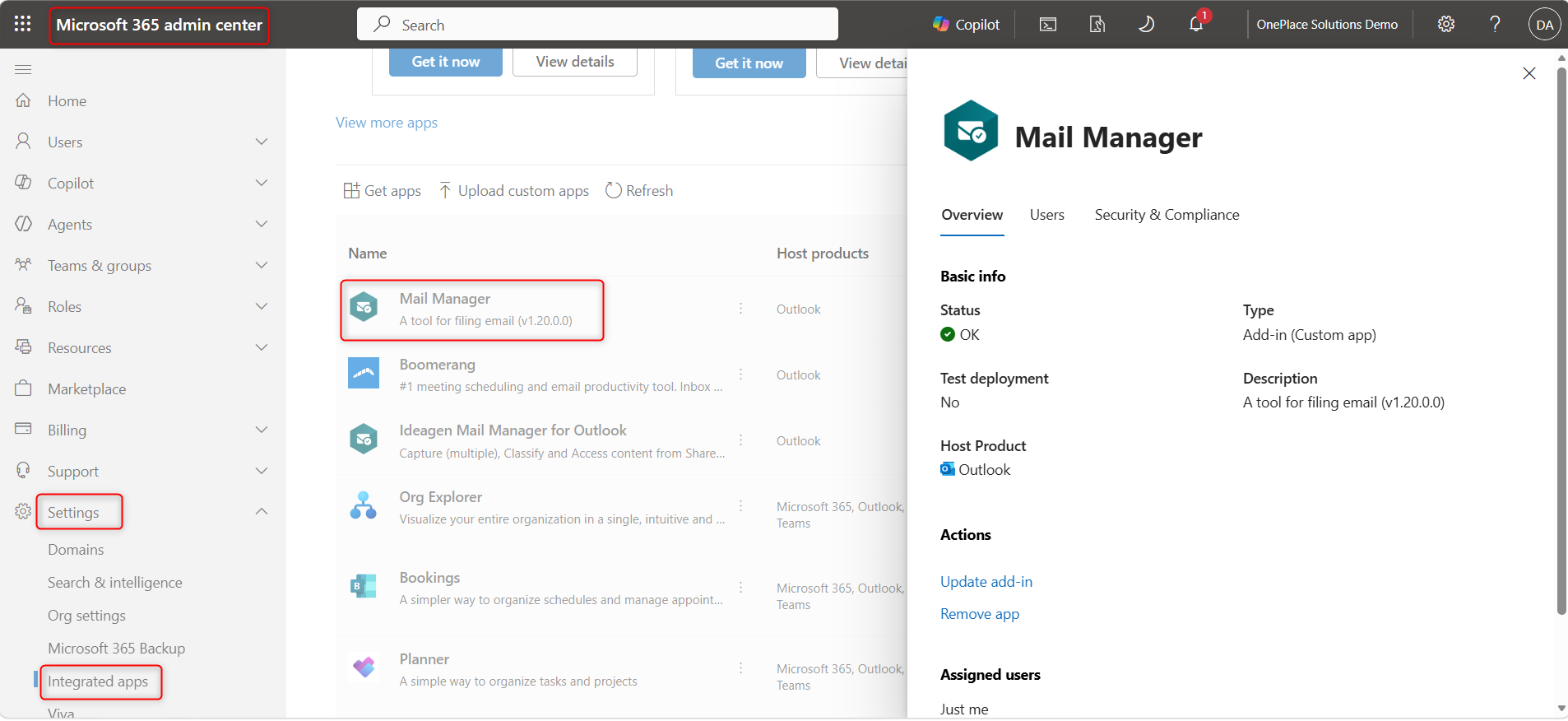
Task: Sort by the Name column header
Action: point(368,254)
